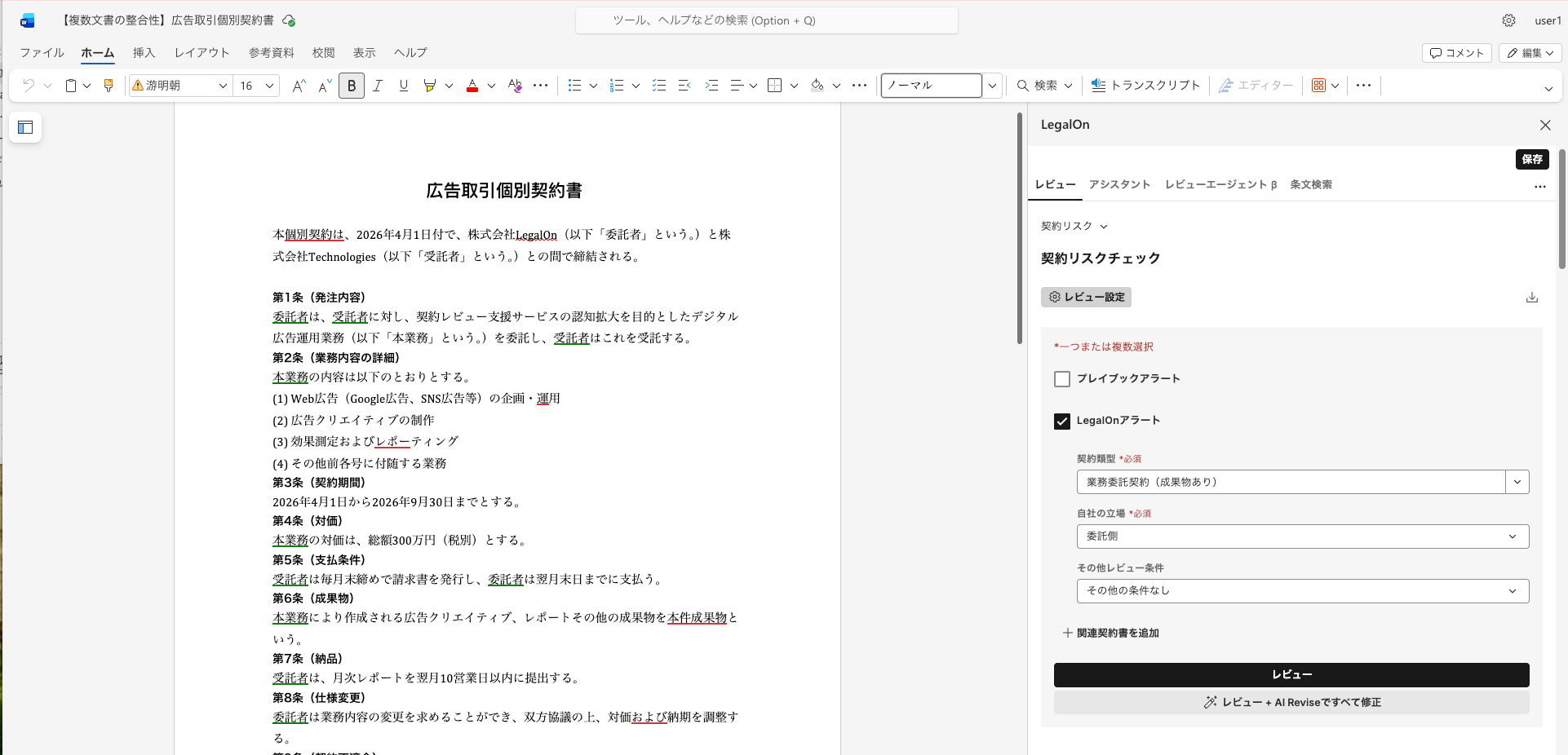Click the Clear Formatting icon
The width and height of the screenshot is (1568, 755).
pyautogui.click(x=515, y=86)
